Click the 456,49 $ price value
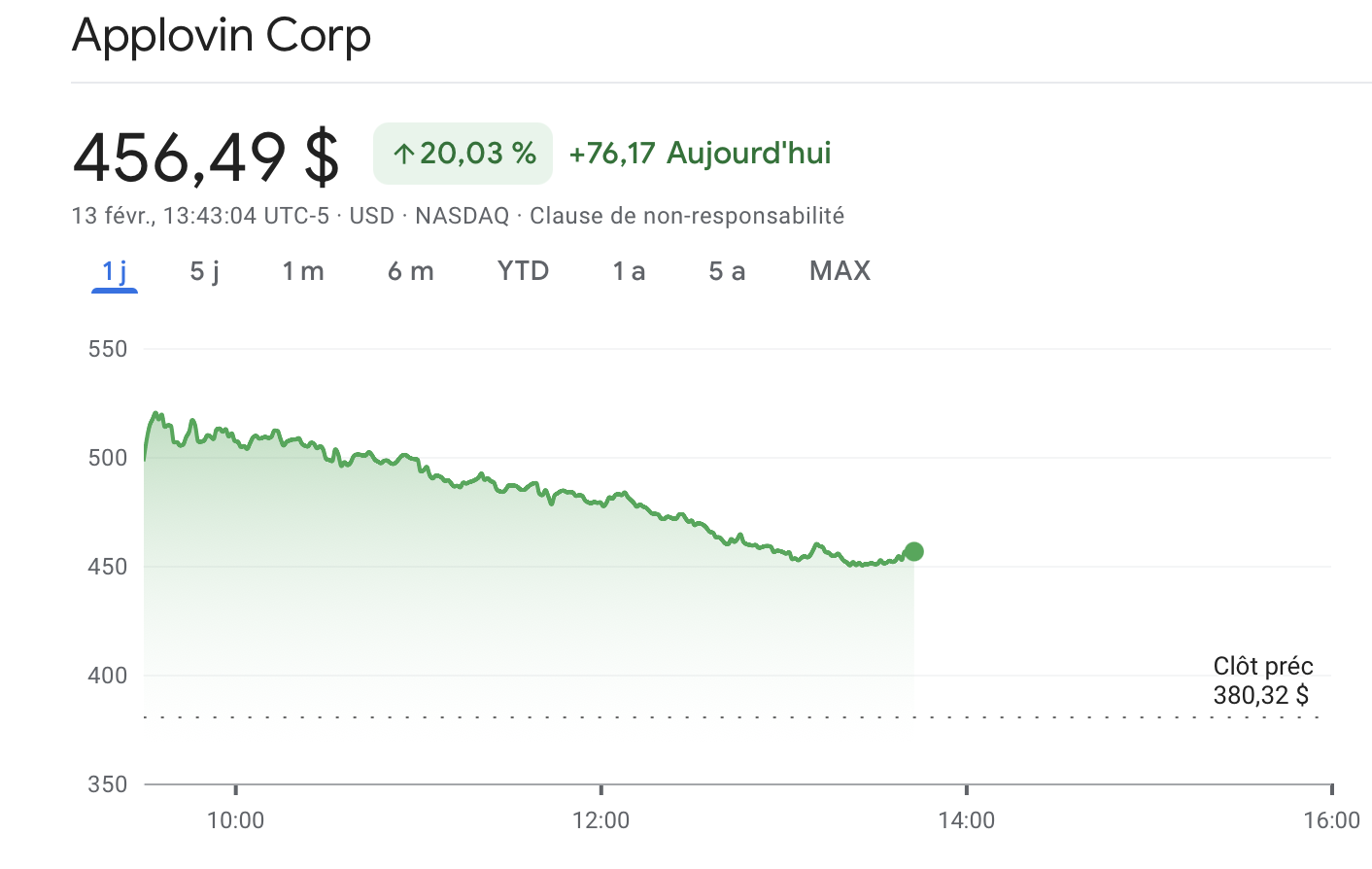Image resolution: width=1372 pixels, height=869 pixels. pyautogui.click(x=206, y=156)
